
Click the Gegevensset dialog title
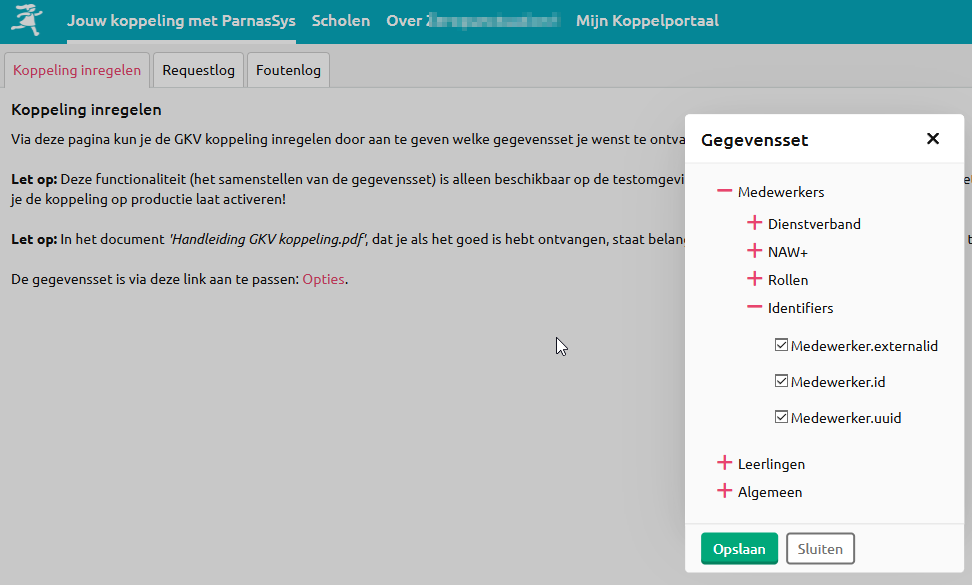click(x=754, y=141)
